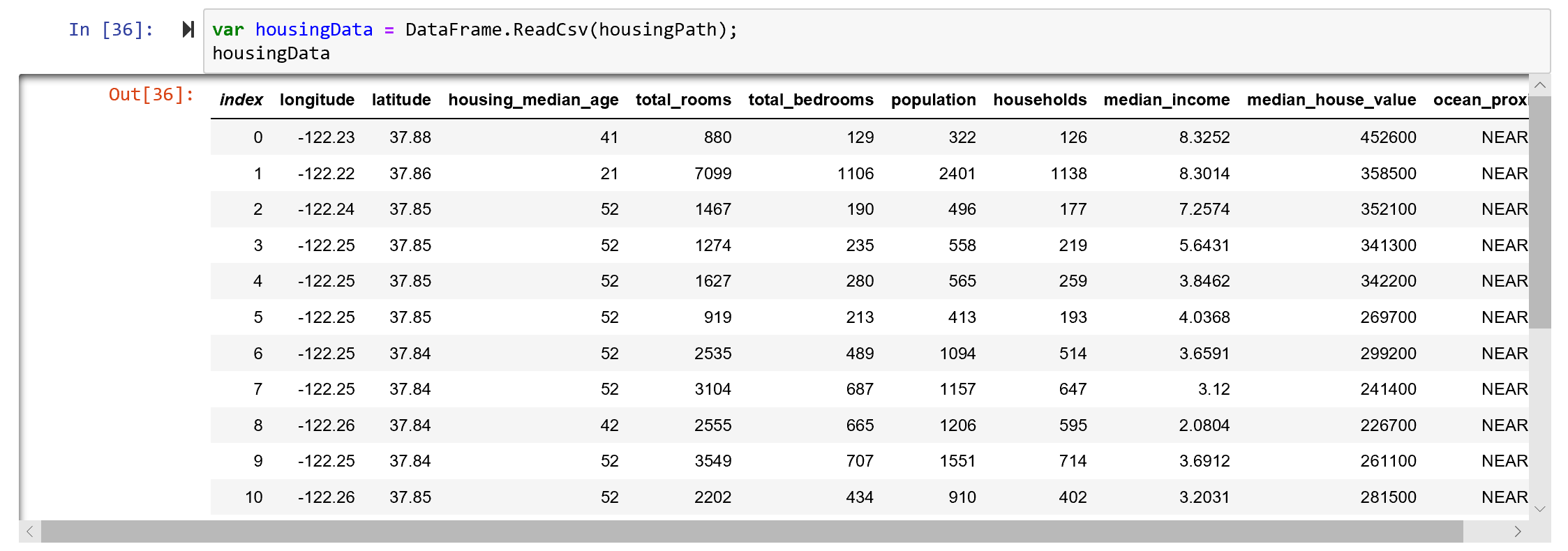The image size is (1568, 551).
Task: Click the longitude column header
Action: [x=318, y=100]
